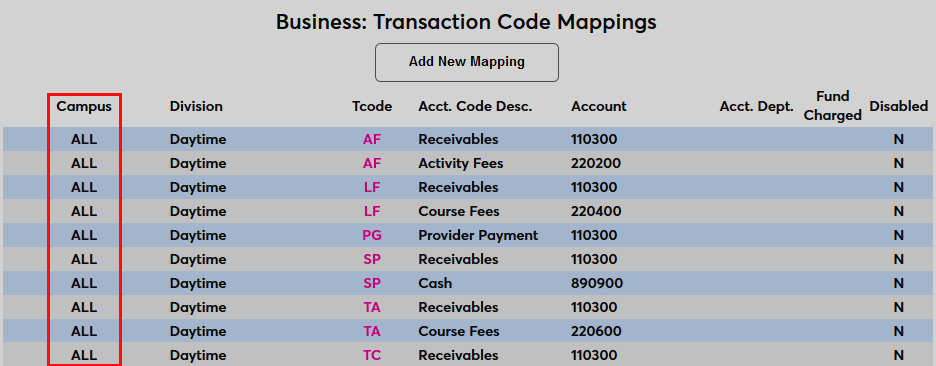Click account 110300 in the SP Receivables row
The image size is (936, 366).
594,259
